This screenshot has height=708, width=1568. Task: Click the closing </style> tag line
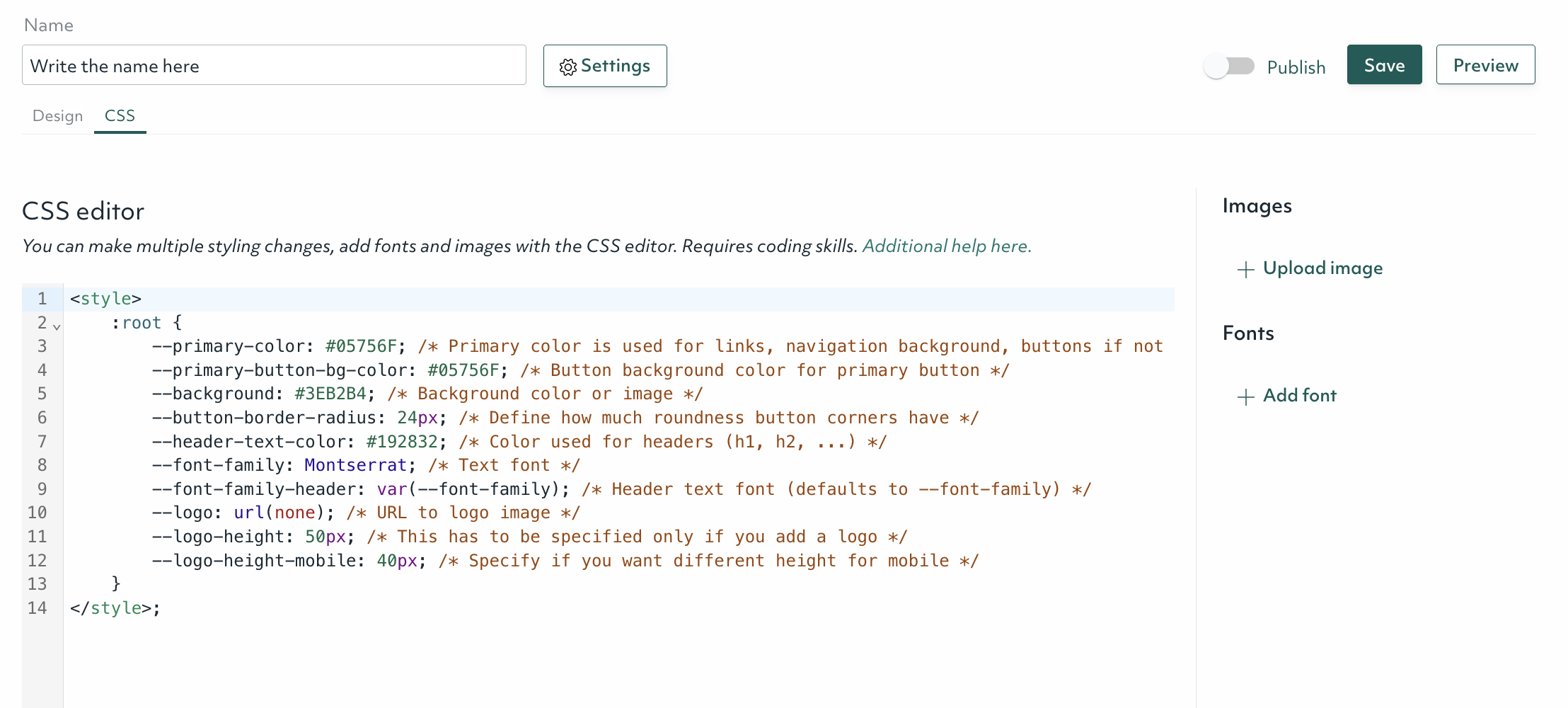click(x=115, y=608)
